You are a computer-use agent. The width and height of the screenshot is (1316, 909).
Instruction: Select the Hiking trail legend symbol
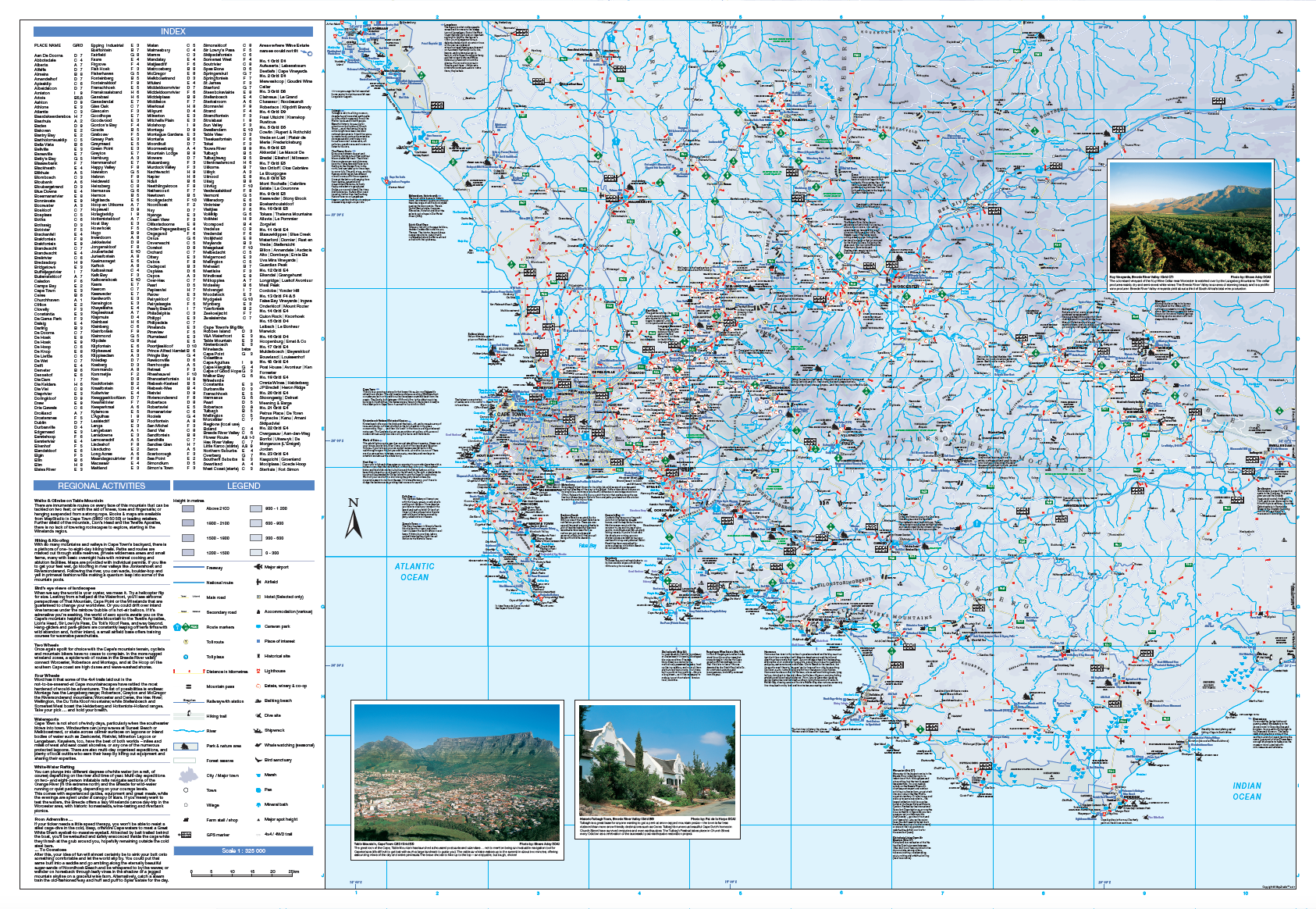[188, 715]
